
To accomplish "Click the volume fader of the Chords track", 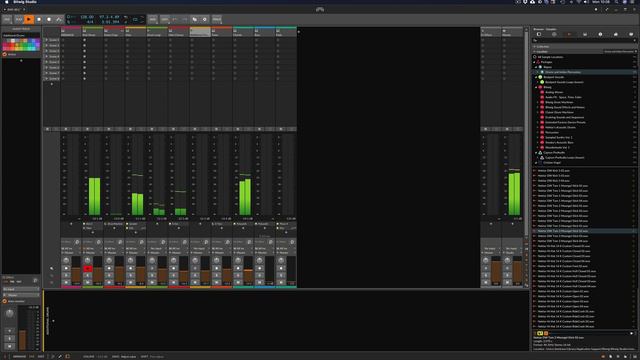I will coord(248,270).
